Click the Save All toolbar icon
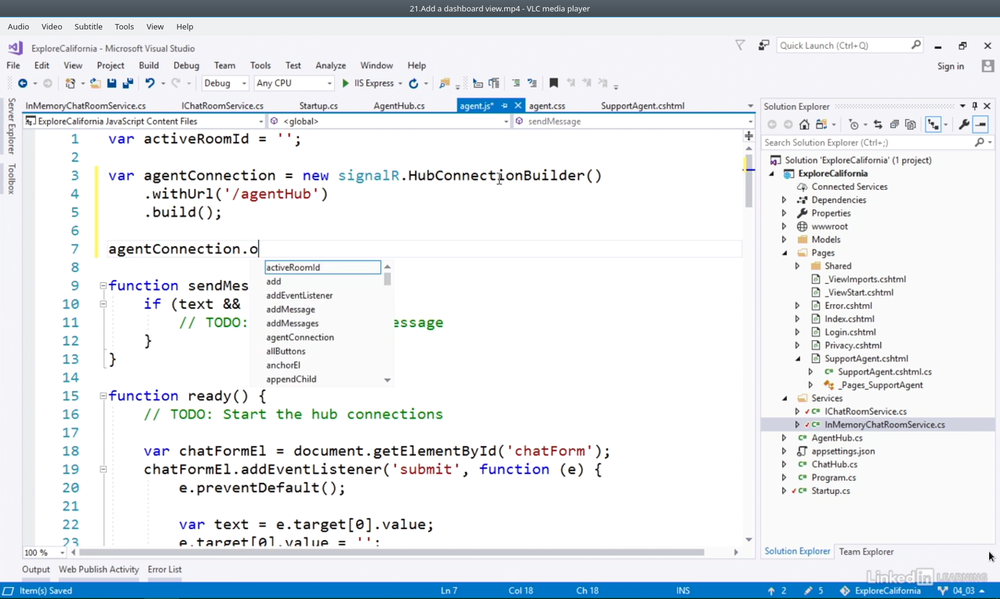Screen dimensions: 1000x599 click(x=128, y=84)
